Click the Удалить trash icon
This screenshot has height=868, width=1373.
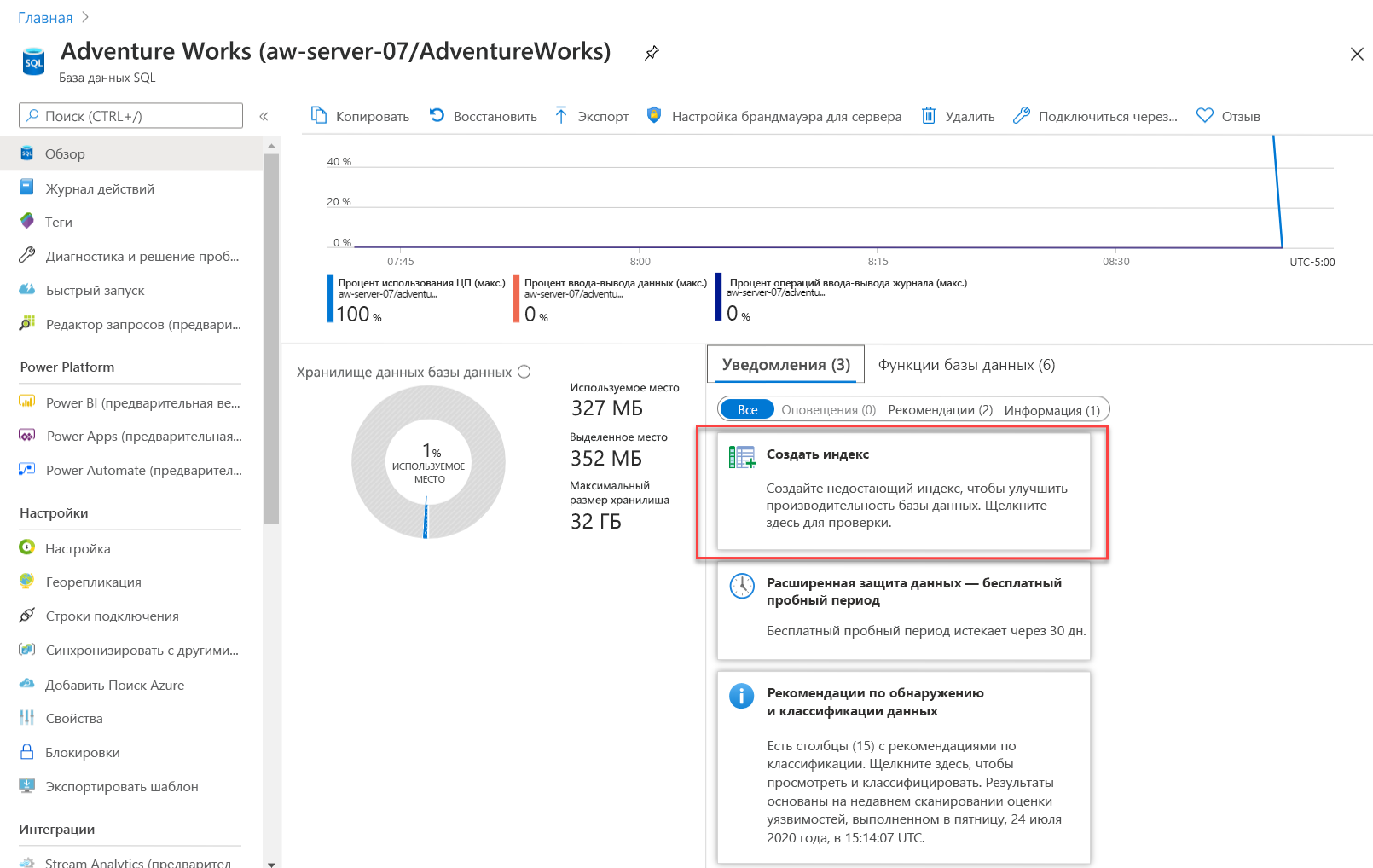pyautogui.click(x=929, y=115)
